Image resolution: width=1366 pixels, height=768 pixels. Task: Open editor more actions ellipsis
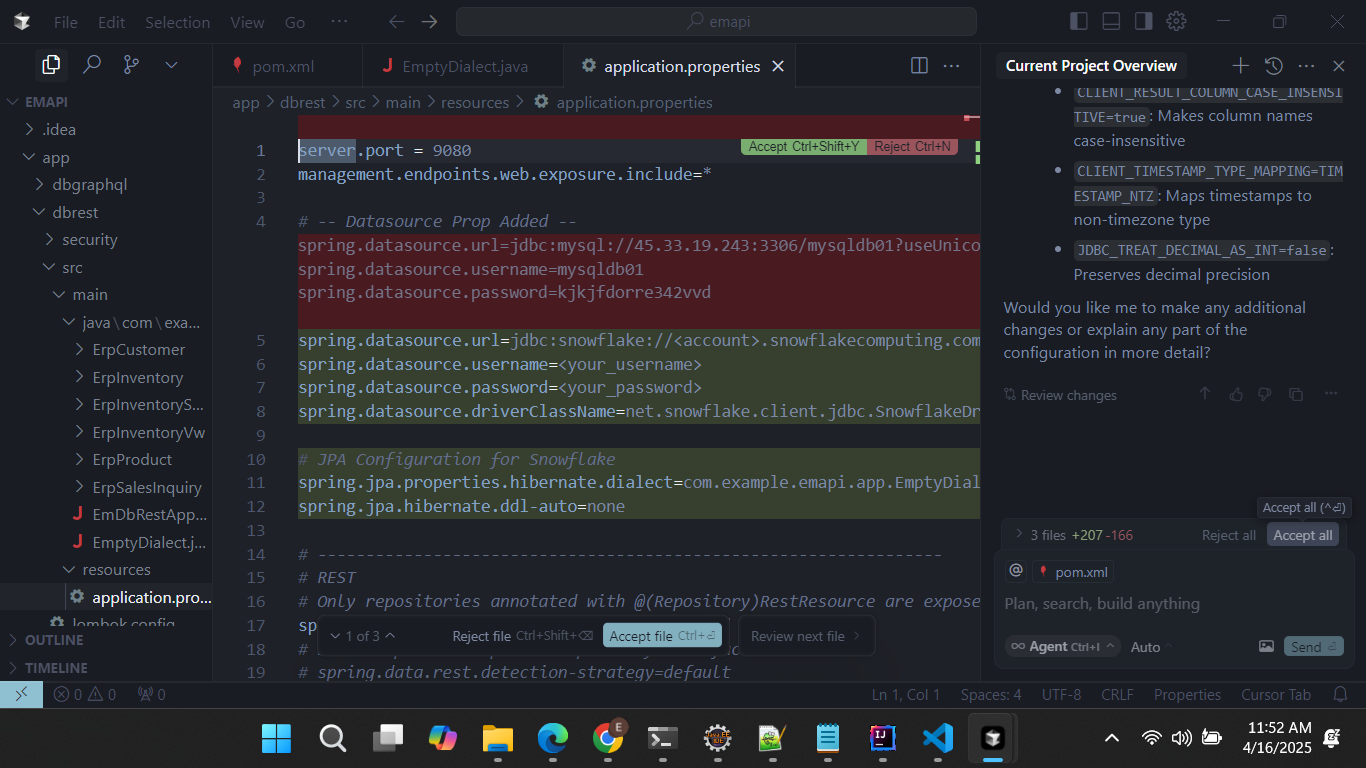coord(951,66)
